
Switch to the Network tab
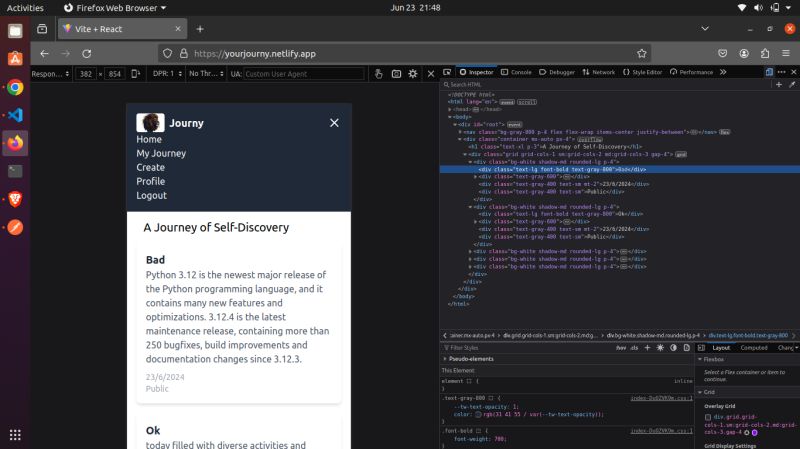point(598,72)
